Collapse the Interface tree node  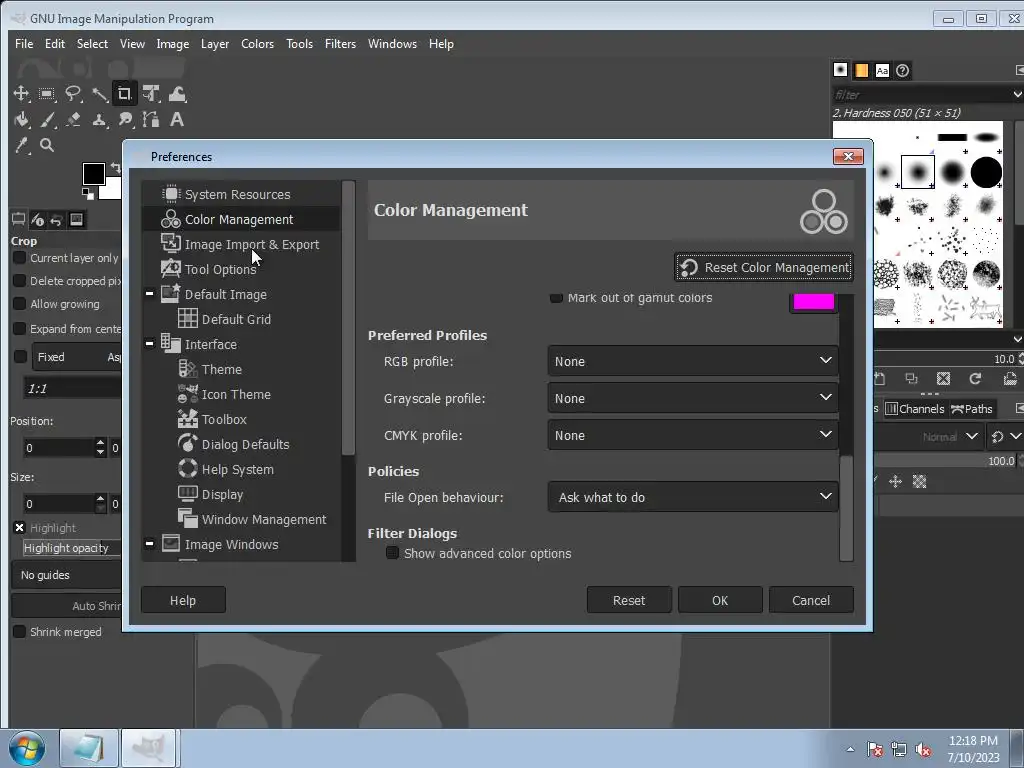[150, 344]
